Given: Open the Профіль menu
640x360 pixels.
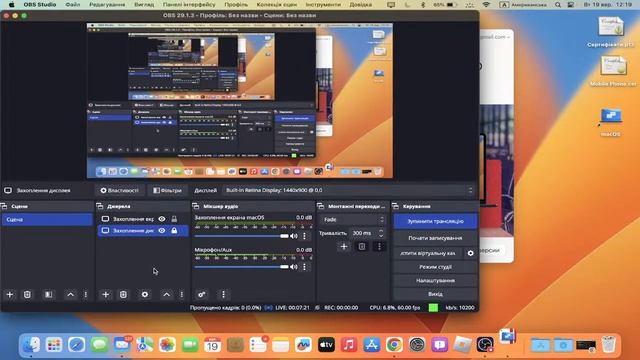Looking at the screenshot, I should (x=236, y=4).
